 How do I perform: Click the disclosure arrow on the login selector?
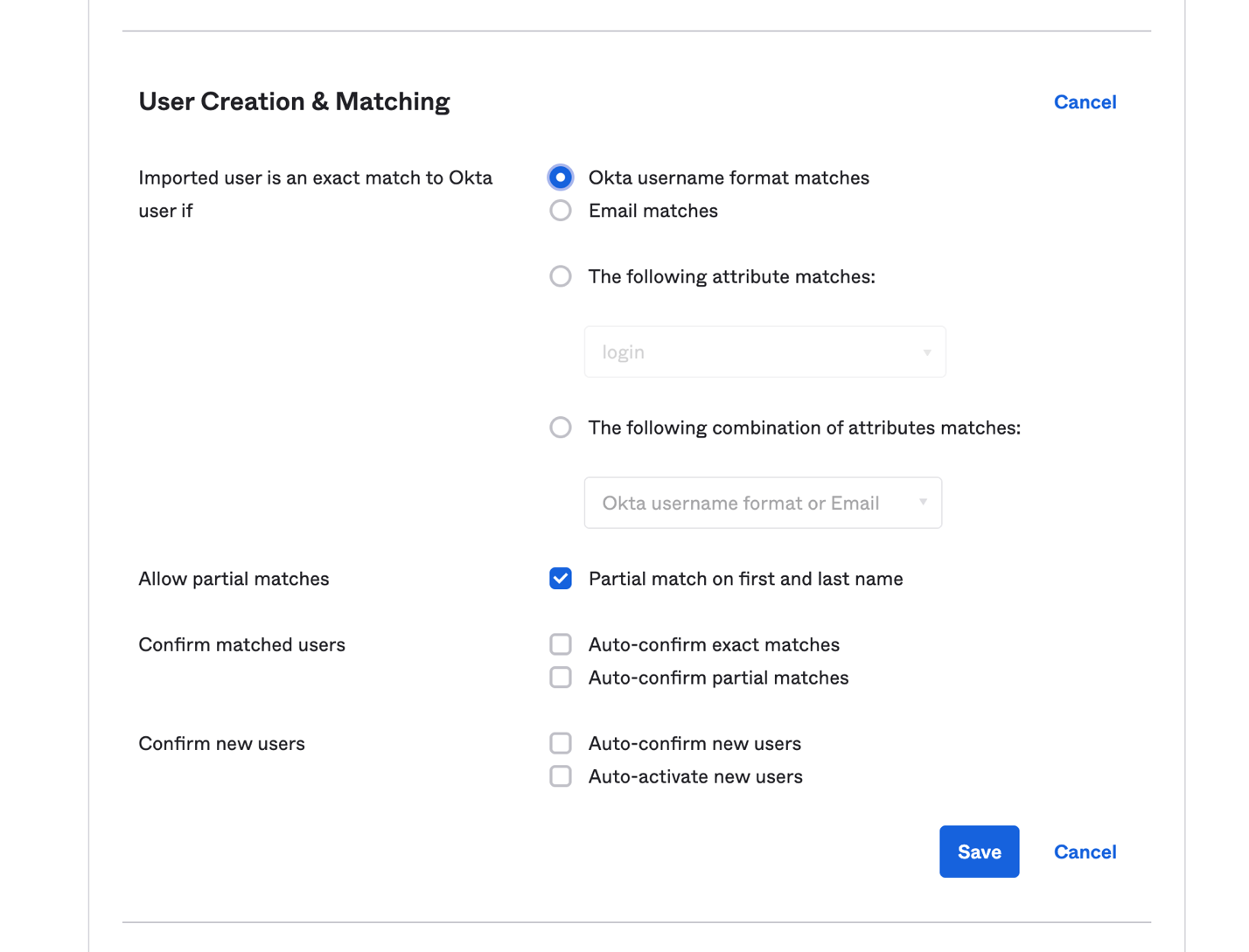click(926, 351)
